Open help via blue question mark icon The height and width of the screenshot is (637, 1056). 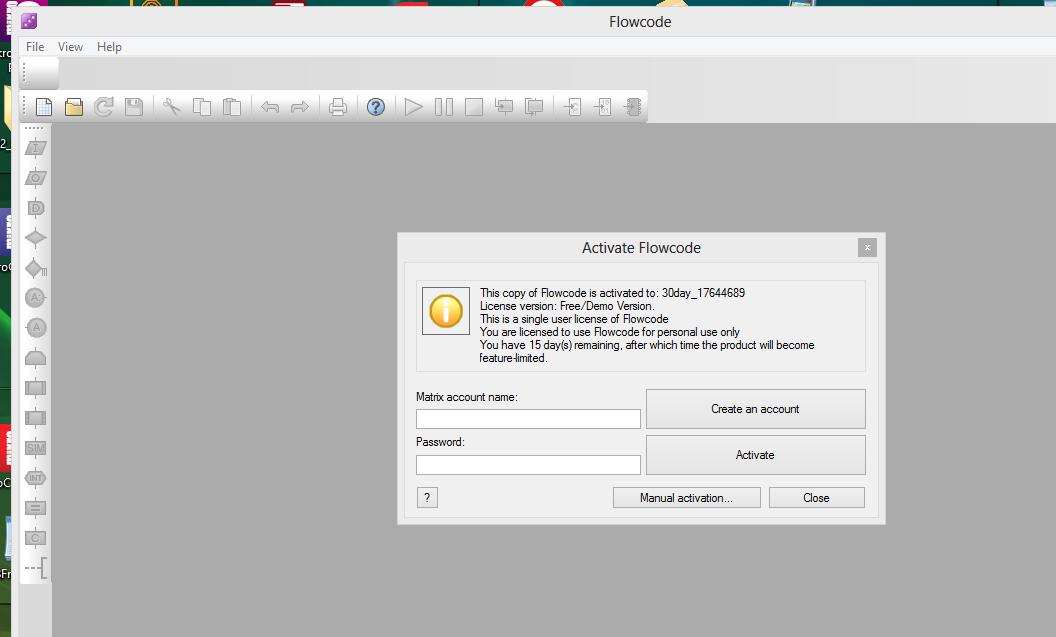pos(376,106)
